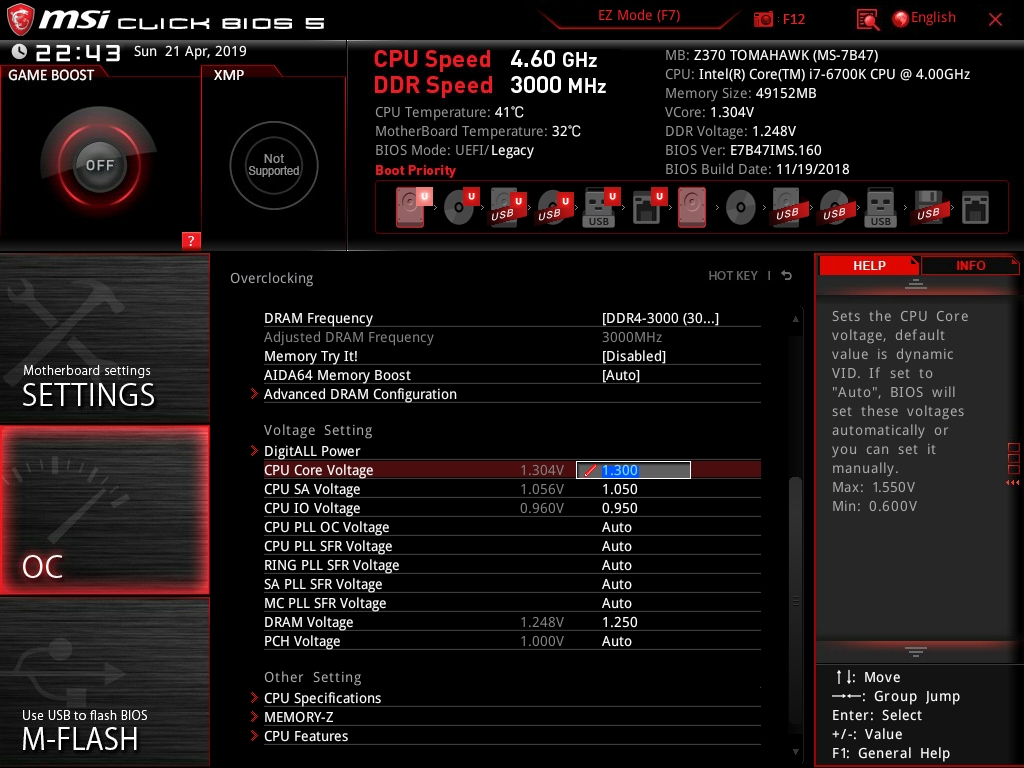Select the CPU PLL SFR Voltage row
The width and height of the screenshot is (1024, 768).
[x=512, y=546]
